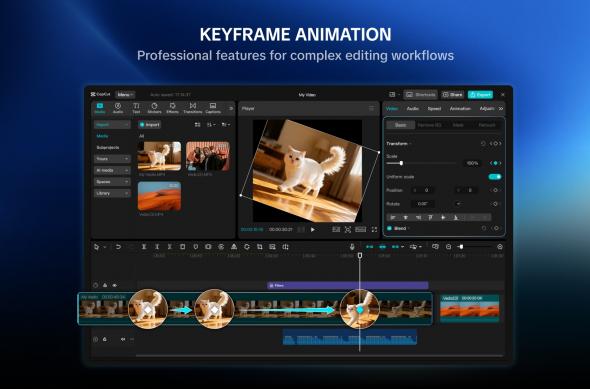Switch media list to grid view icon
The image size is (590, 389).
pos(198,125)
